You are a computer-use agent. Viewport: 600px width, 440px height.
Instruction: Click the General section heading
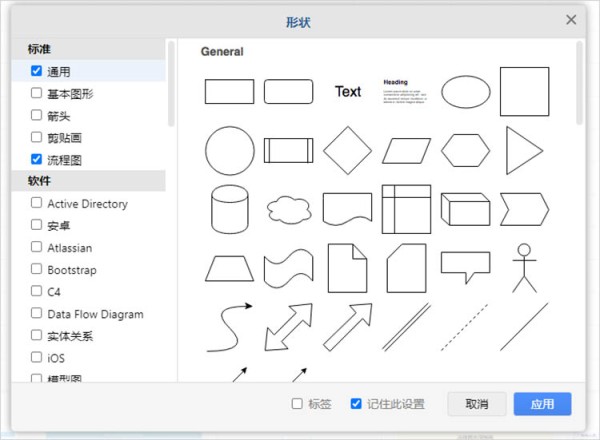222,52
